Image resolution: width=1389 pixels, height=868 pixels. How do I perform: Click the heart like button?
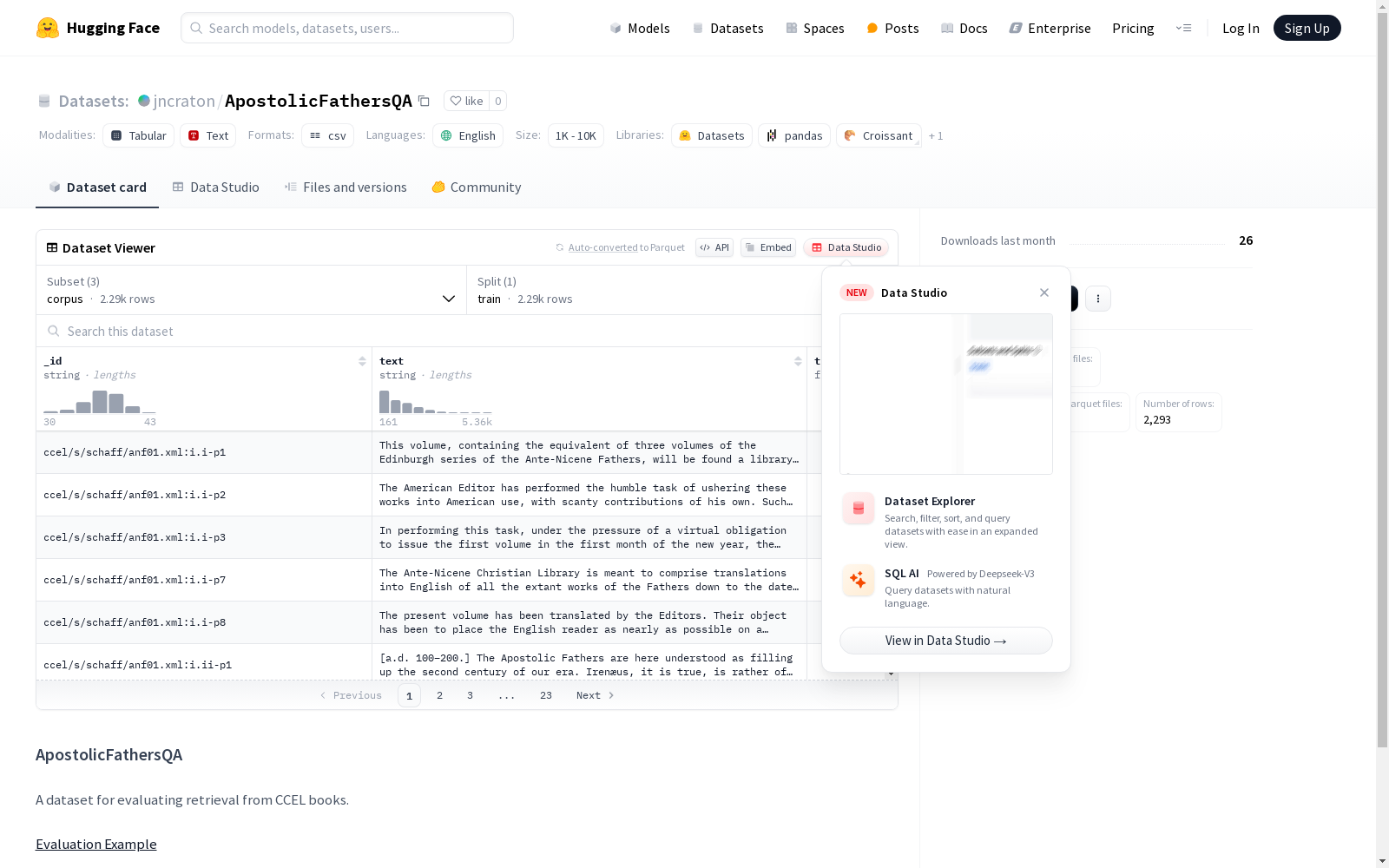tap(466, 101)
